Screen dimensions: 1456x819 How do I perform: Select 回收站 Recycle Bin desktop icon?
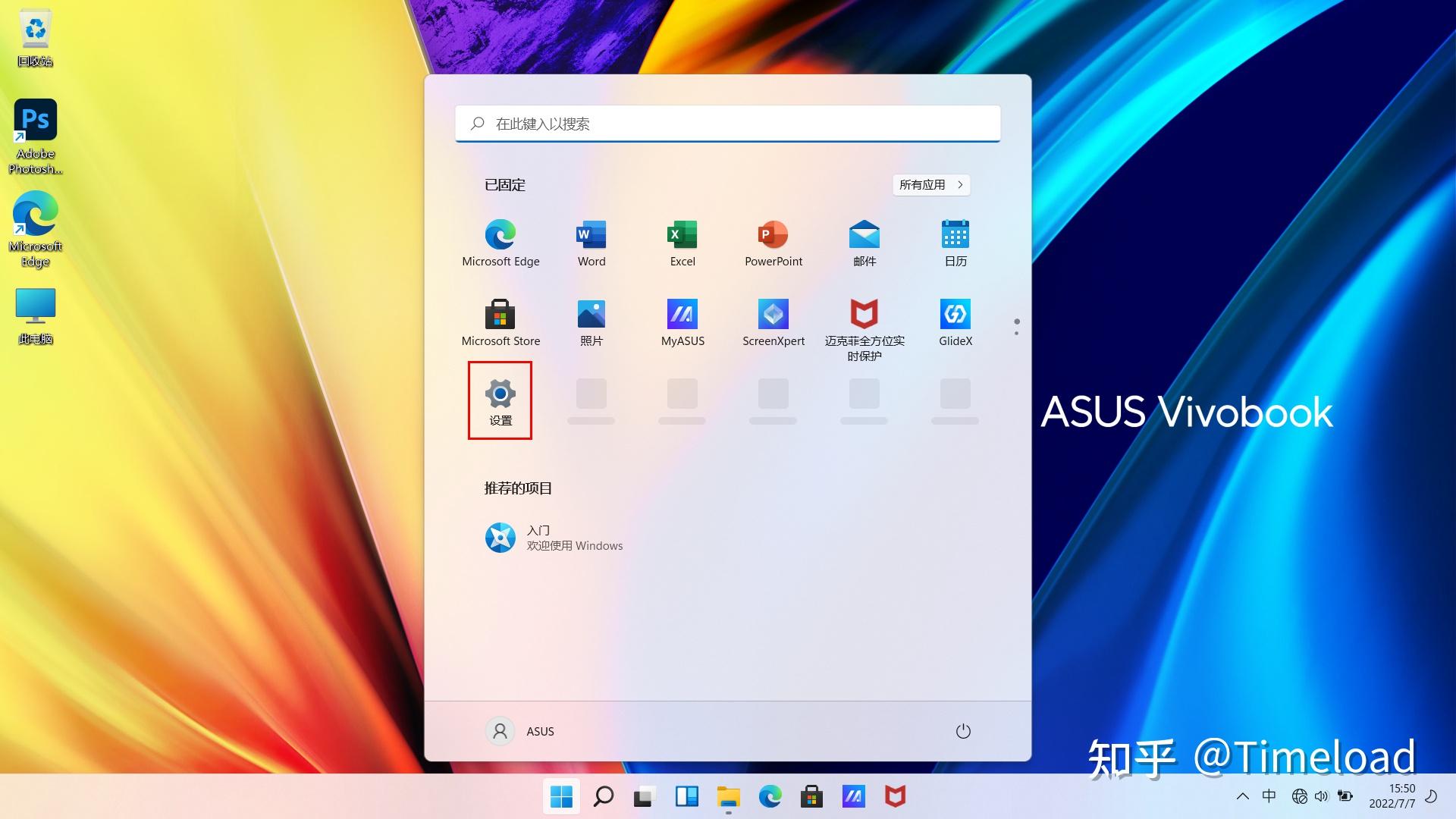36,38
